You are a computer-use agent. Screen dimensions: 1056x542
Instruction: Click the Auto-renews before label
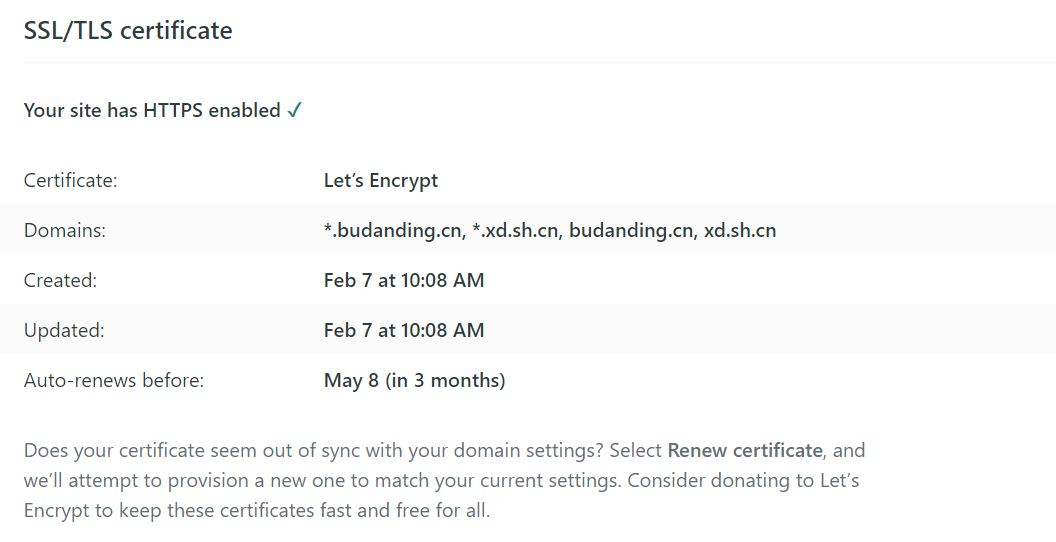point(113,381)
